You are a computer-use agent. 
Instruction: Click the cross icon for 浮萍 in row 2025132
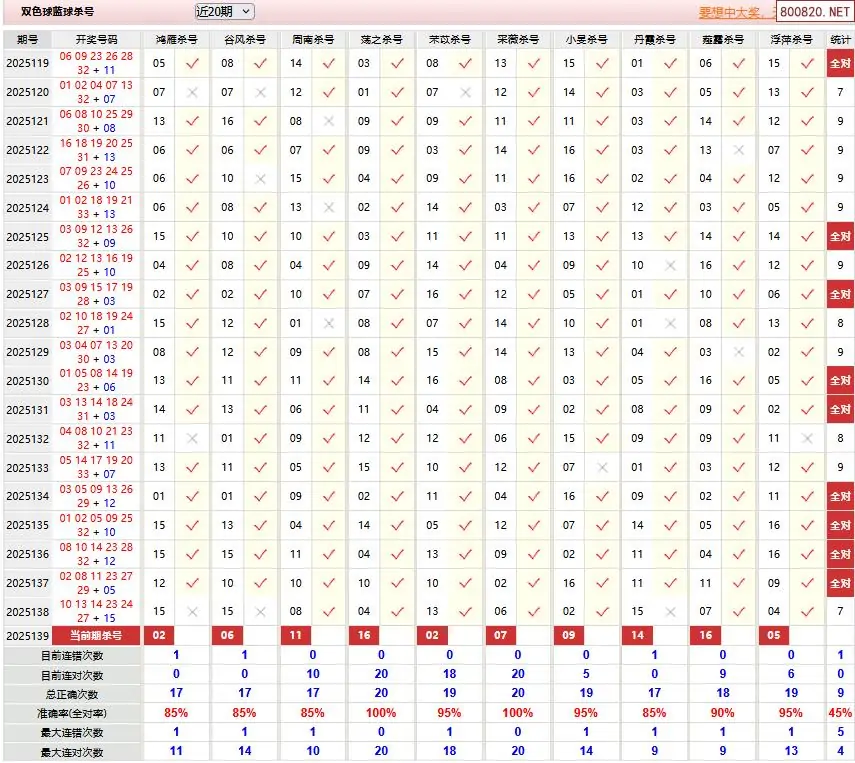(807, 438)
